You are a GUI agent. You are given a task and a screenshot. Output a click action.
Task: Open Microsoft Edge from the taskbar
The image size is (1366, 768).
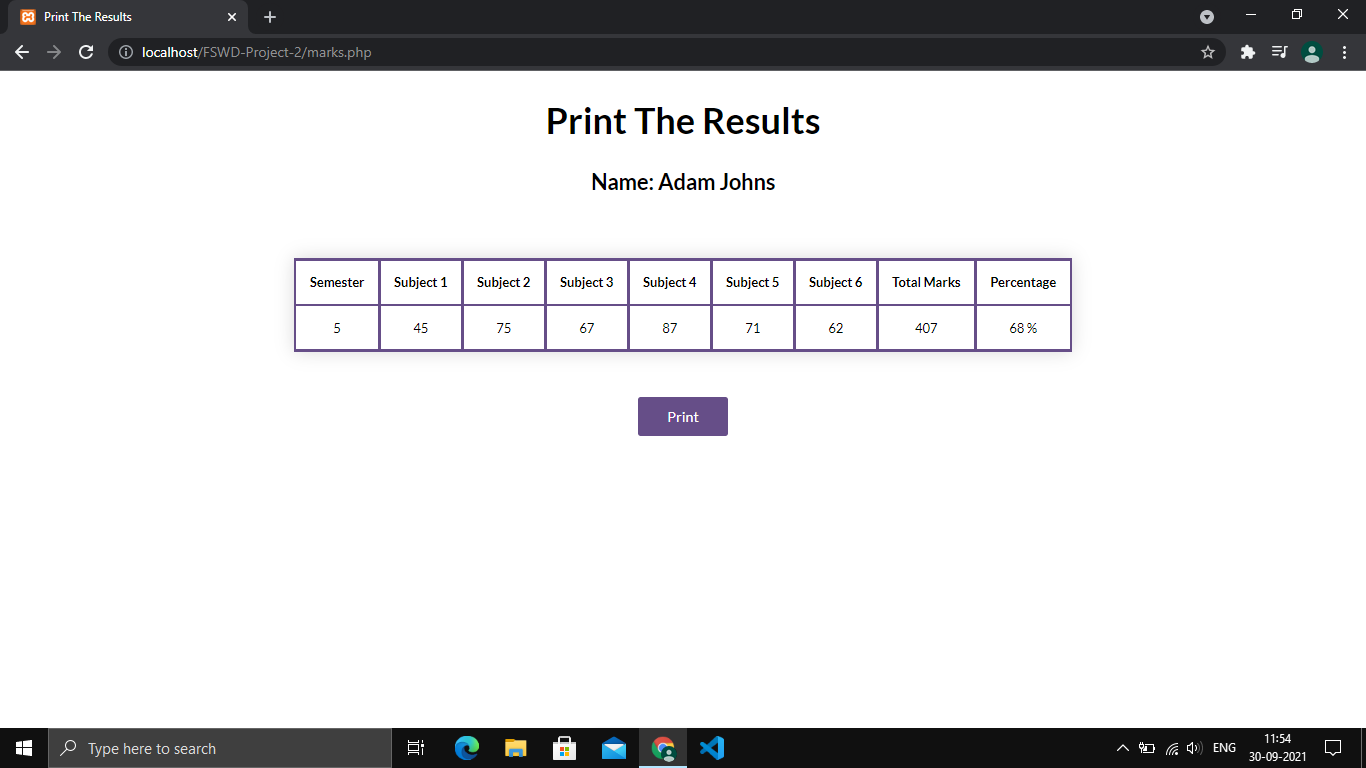coord(466,747)
